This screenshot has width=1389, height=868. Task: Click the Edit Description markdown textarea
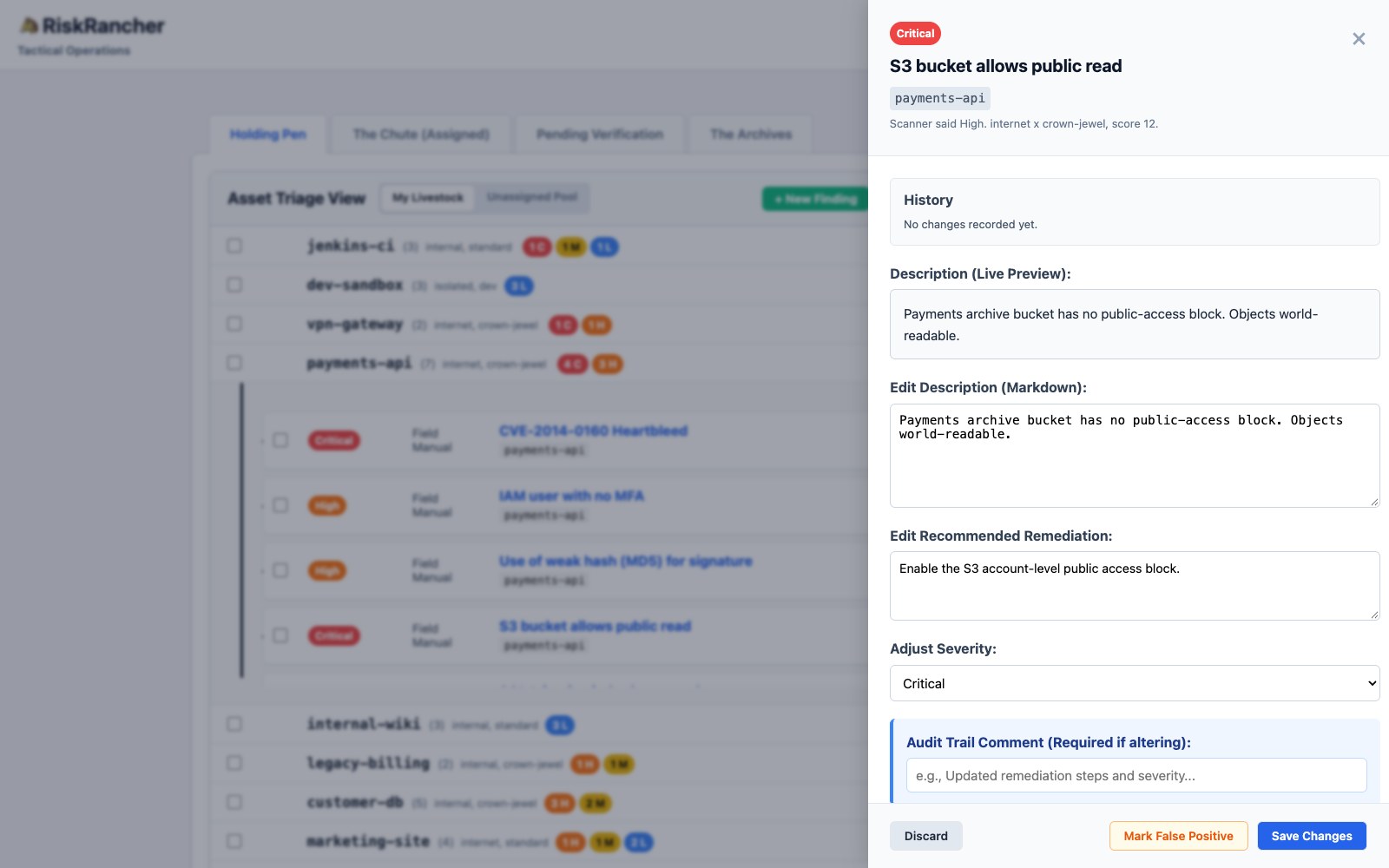[1135, 456]
